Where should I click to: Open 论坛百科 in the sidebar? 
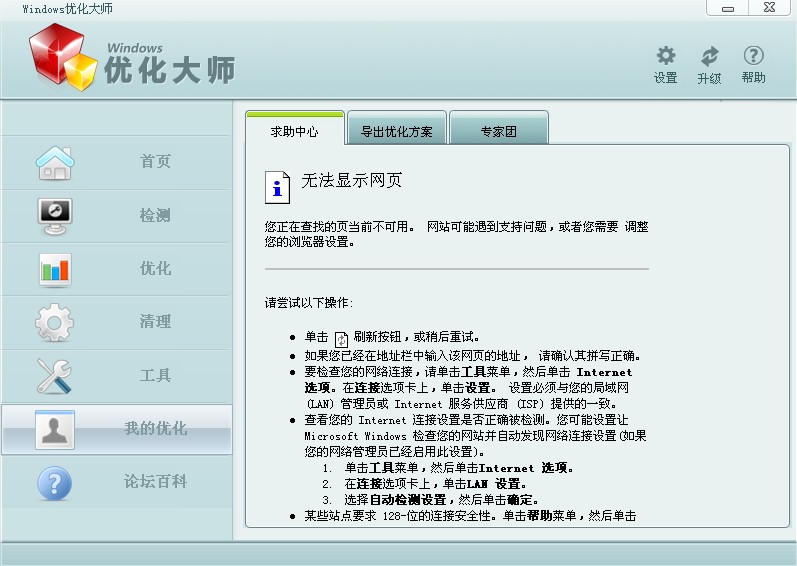[x=116, y=482]
